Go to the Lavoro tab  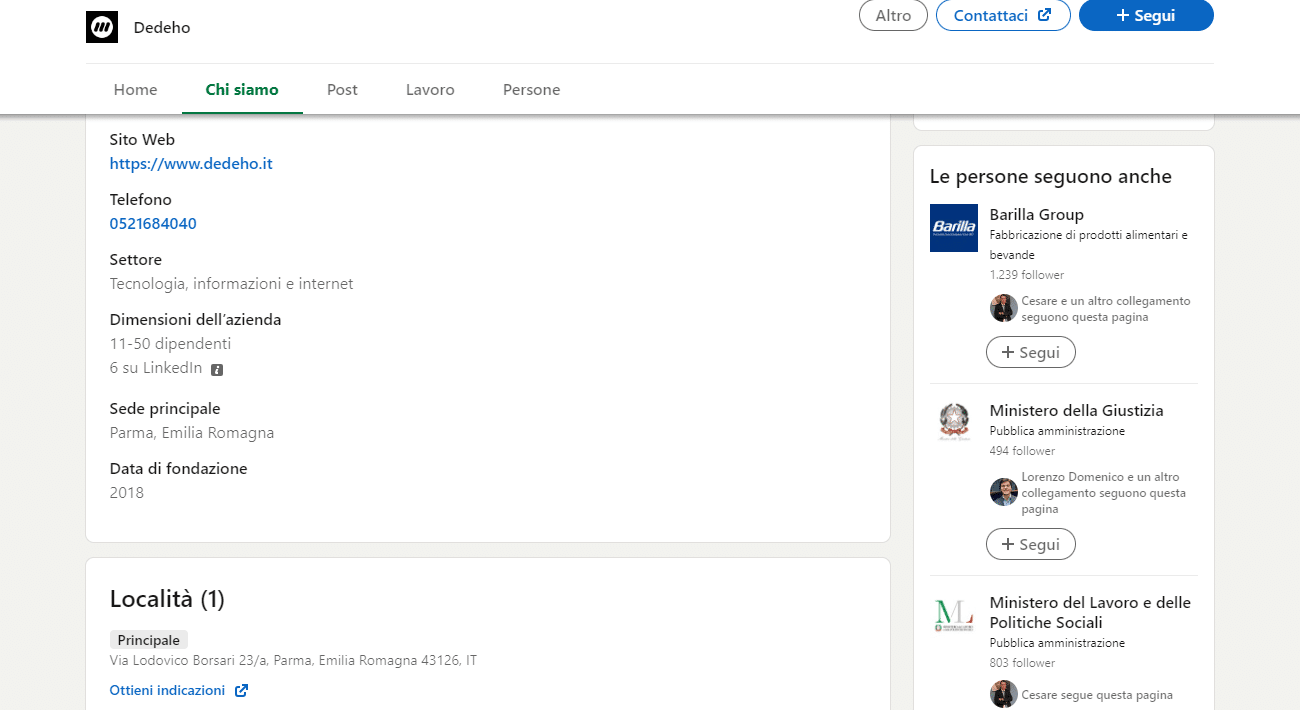click(430, 90)
